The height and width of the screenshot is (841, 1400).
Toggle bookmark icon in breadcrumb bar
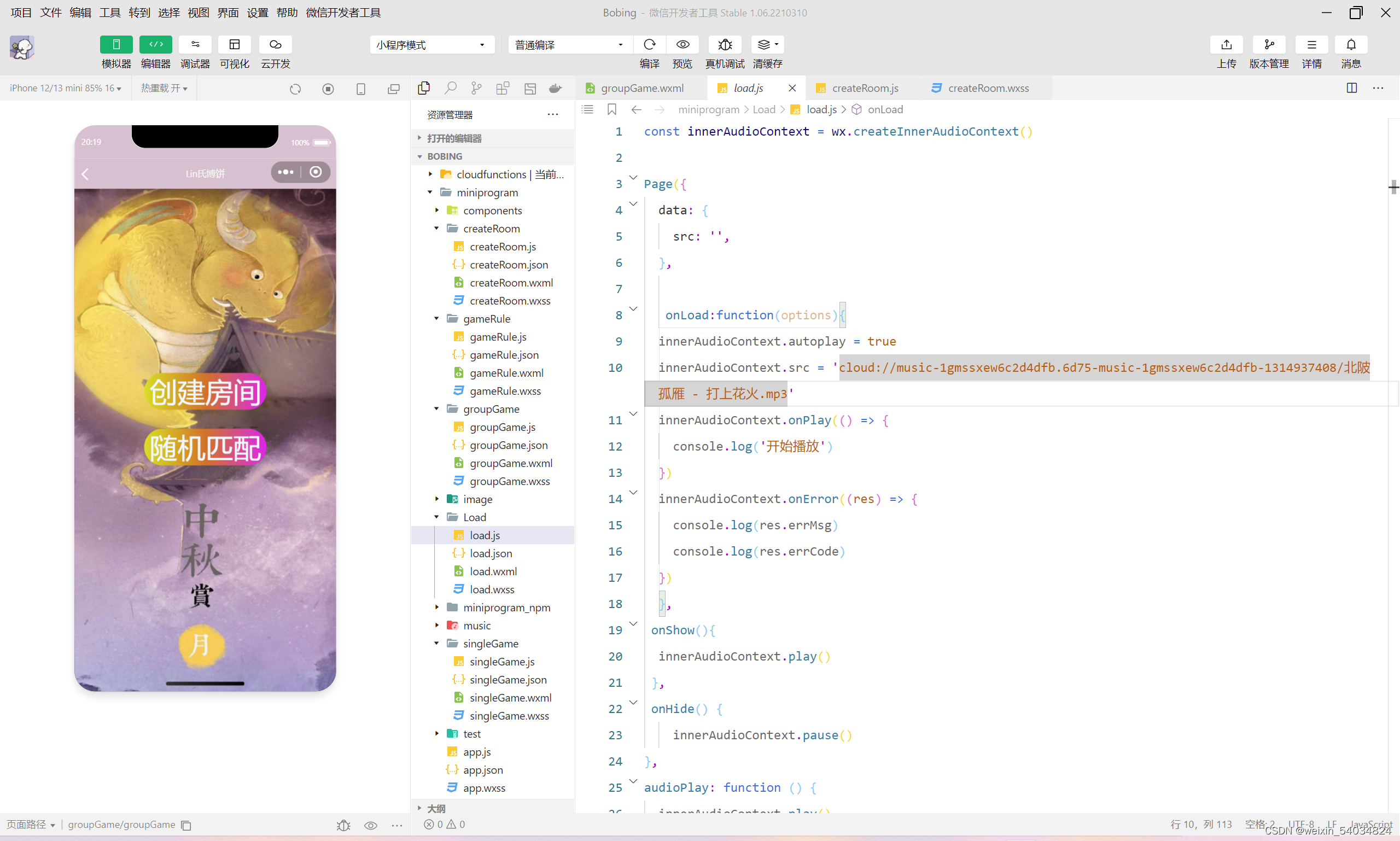(x=611, y=109)
